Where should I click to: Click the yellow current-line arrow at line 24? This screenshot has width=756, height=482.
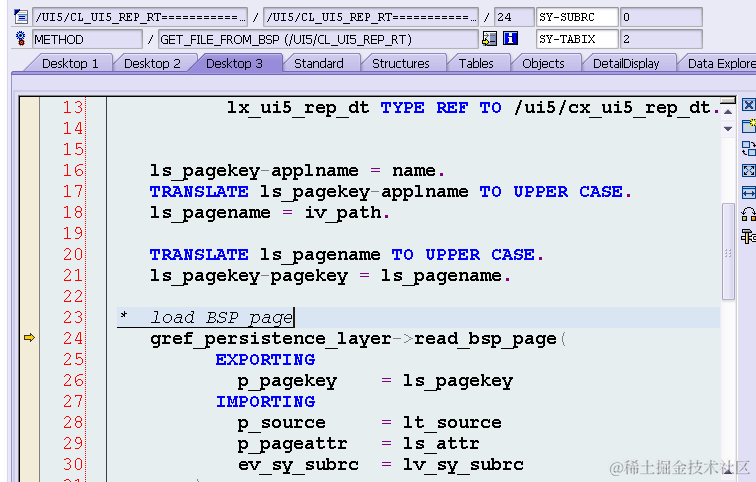point(29,338)
